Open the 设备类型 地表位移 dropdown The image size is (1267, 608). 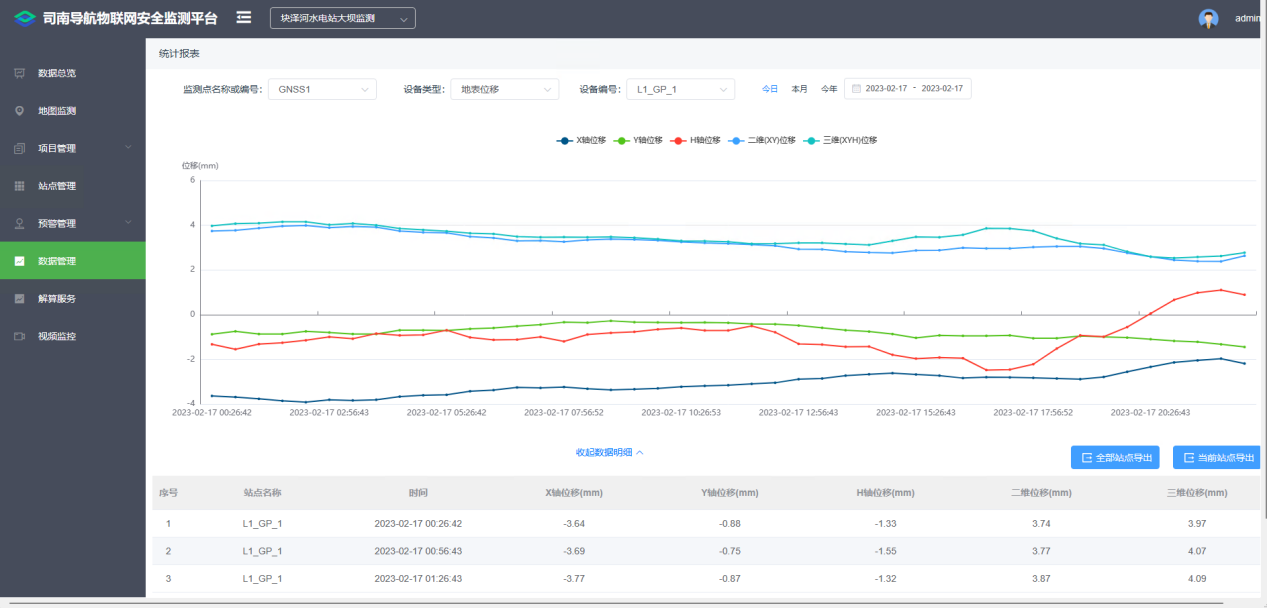[x=504, y=89]
